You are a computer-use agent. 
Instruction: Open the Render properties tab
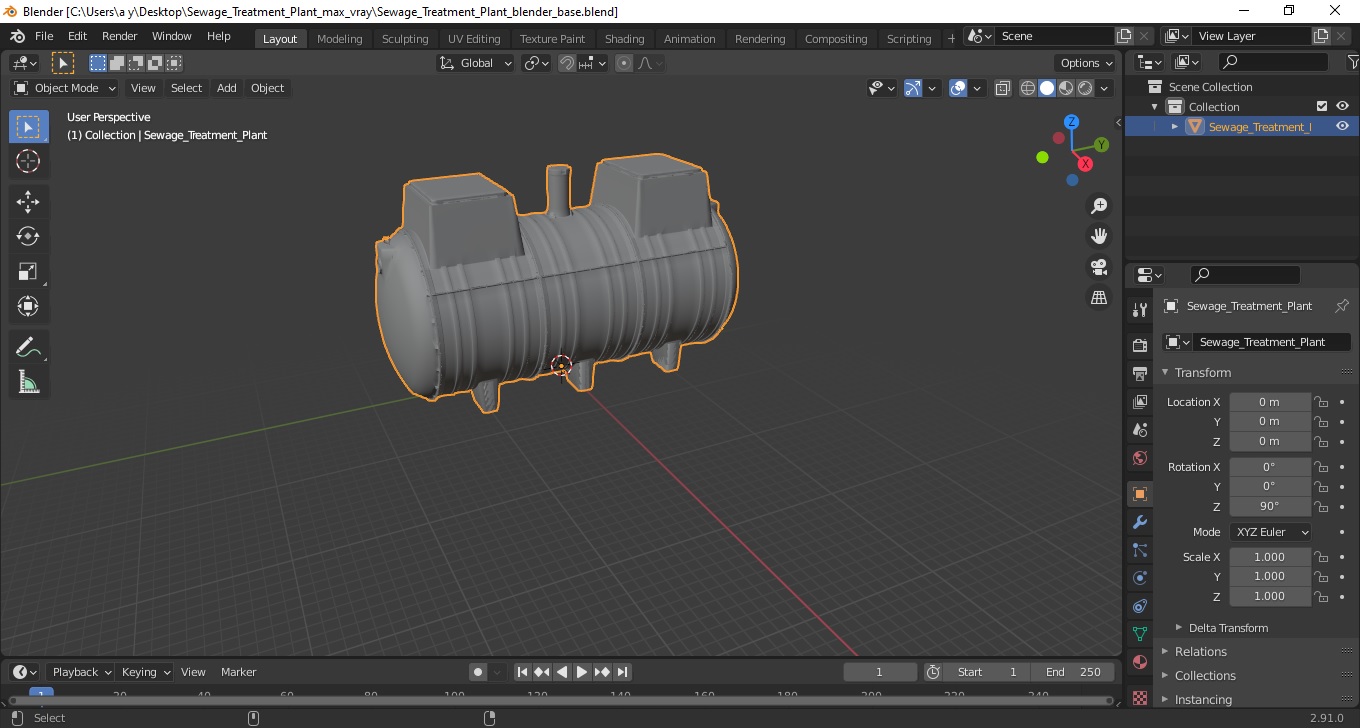1139,345
